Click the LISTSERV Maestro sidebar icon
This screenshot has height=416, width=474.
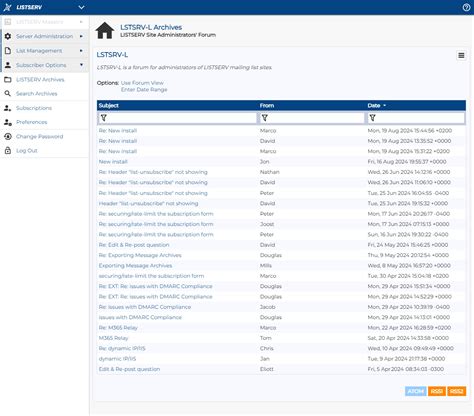pyautogui.click(x=8, y=22)
